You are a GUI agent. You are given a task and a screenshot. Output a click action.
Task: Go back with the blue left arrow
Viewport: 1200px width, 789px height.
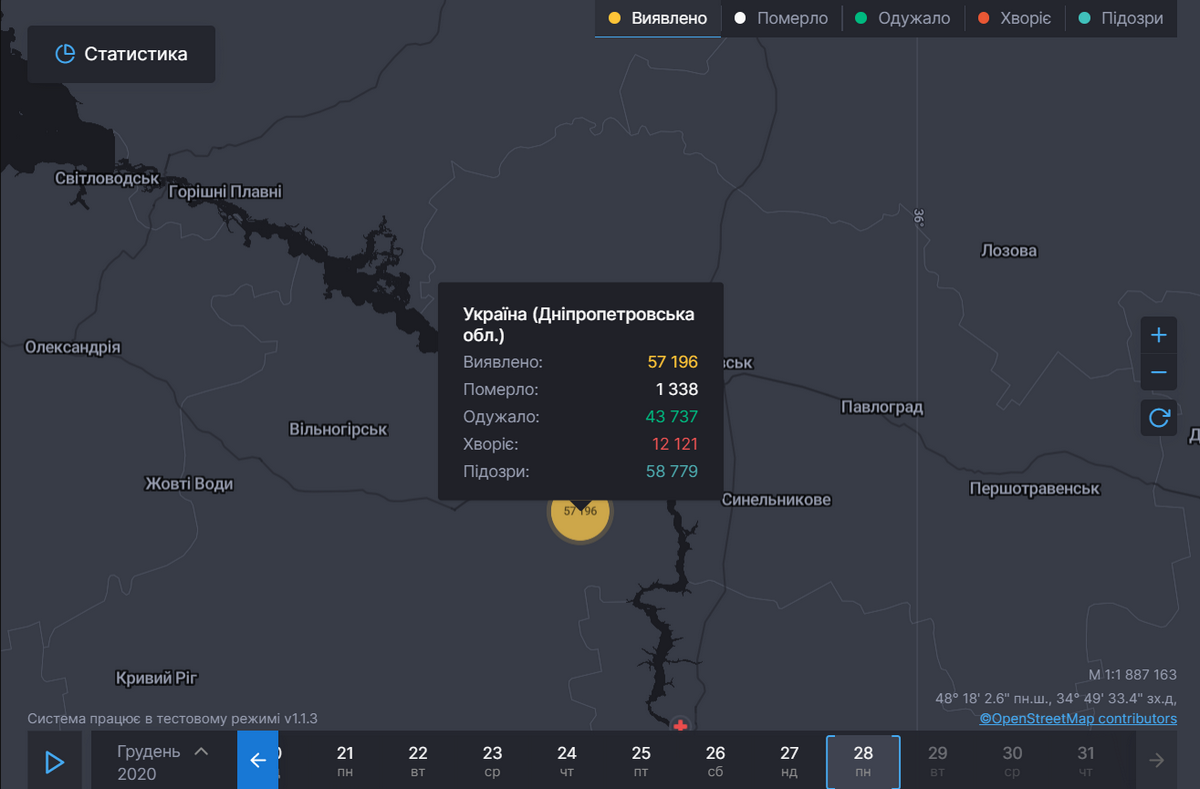tap(258, 761)
